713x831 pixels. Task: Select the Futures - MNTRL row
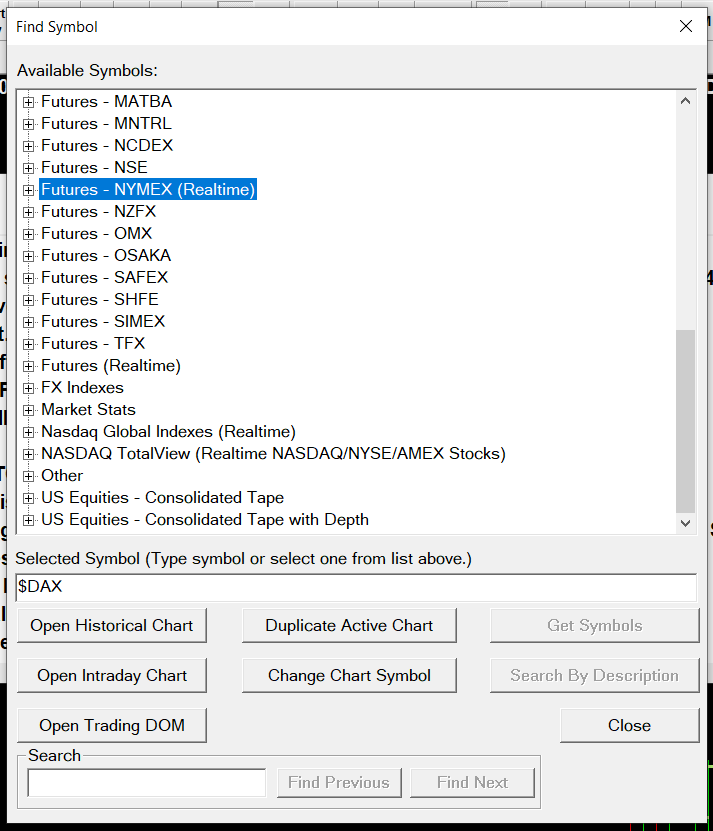pos(107,123)
